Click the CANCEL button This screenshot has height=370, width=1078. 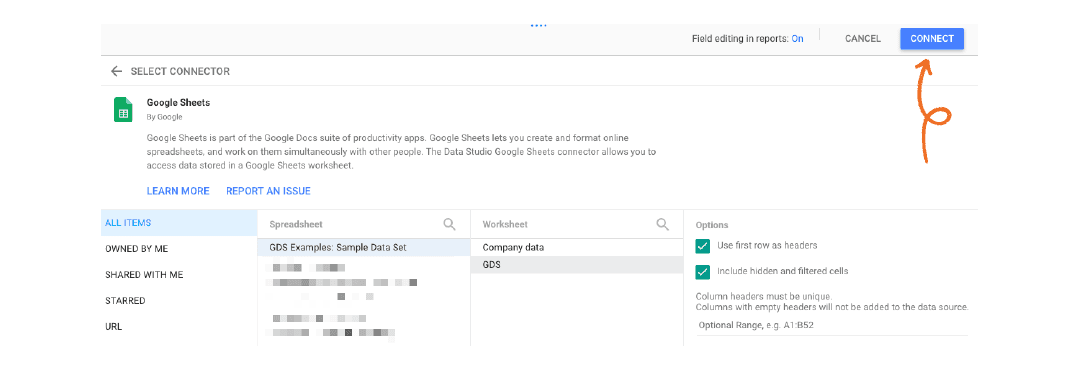point(862,39)
